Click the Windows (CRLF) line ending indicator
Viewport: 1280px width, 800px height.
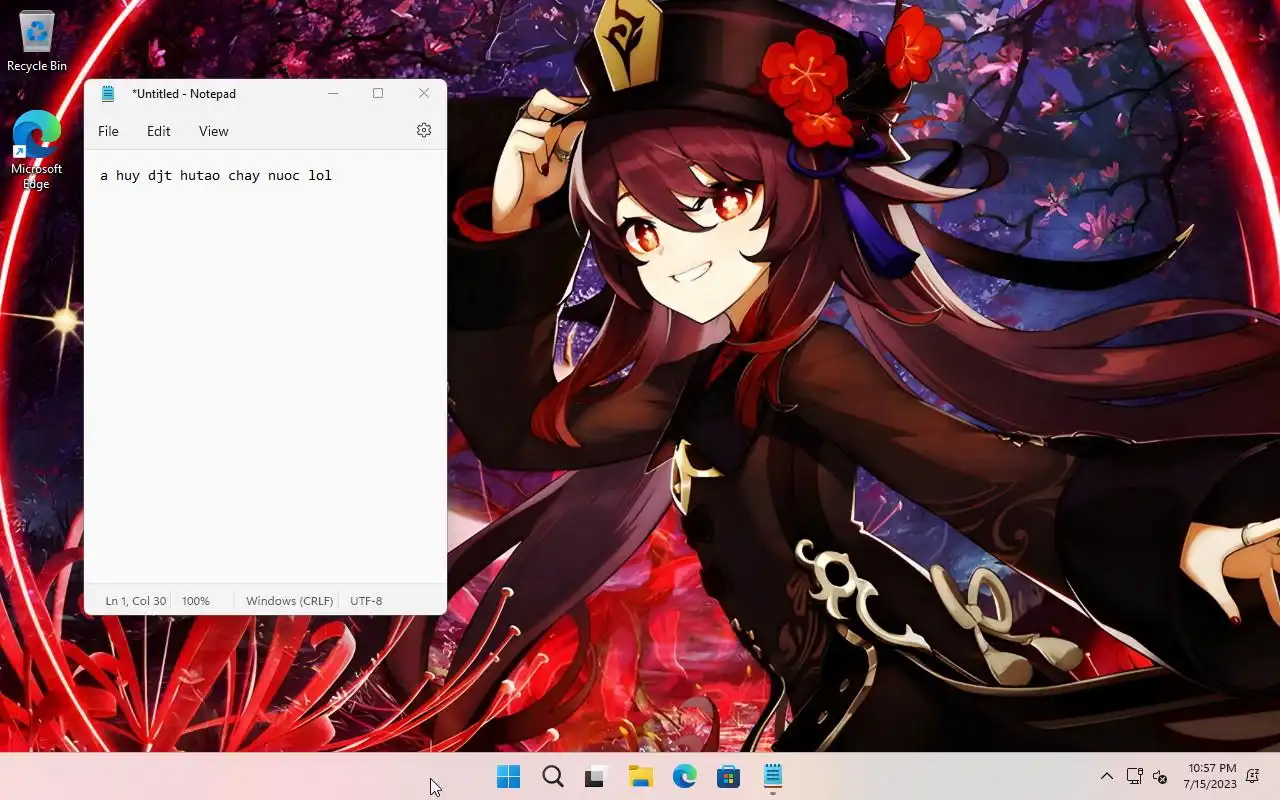point(289,601)
